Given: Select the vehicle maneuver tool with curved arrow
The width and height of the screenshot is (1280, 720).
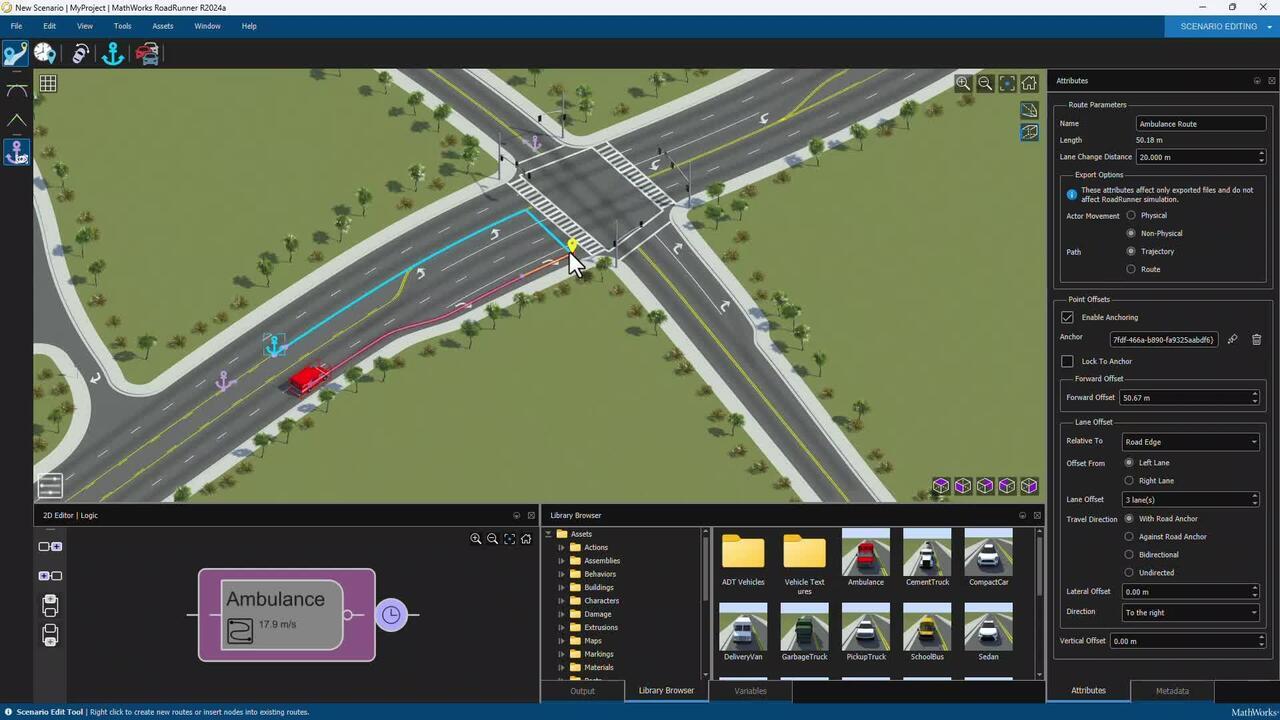Looking at the screenshot, I should pyautogui.click(x=81, y=54).
